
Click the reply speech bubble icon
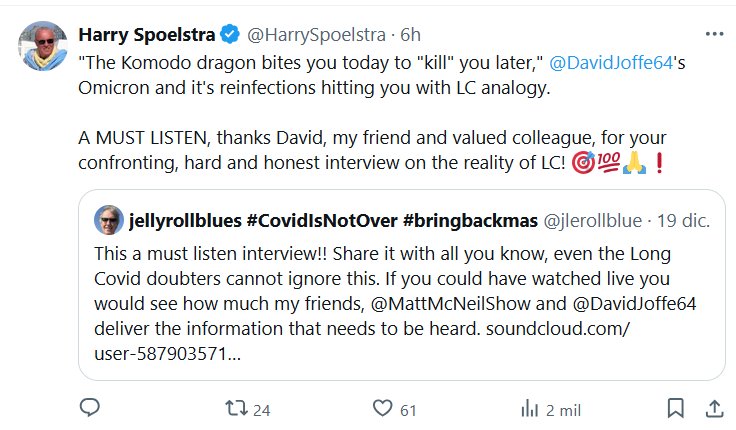pos(89,408)
